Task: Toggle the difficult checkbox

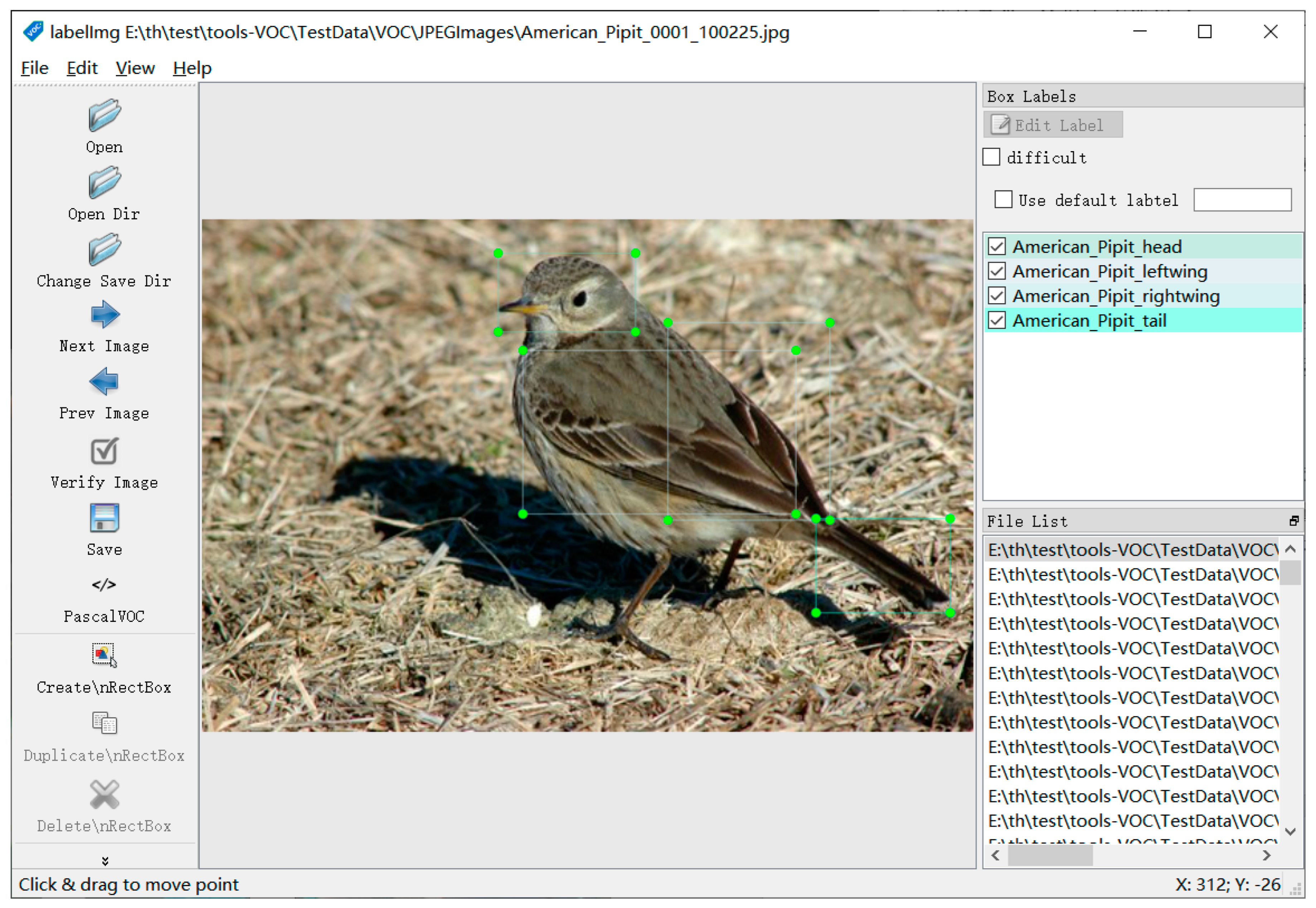Action: 992,157
